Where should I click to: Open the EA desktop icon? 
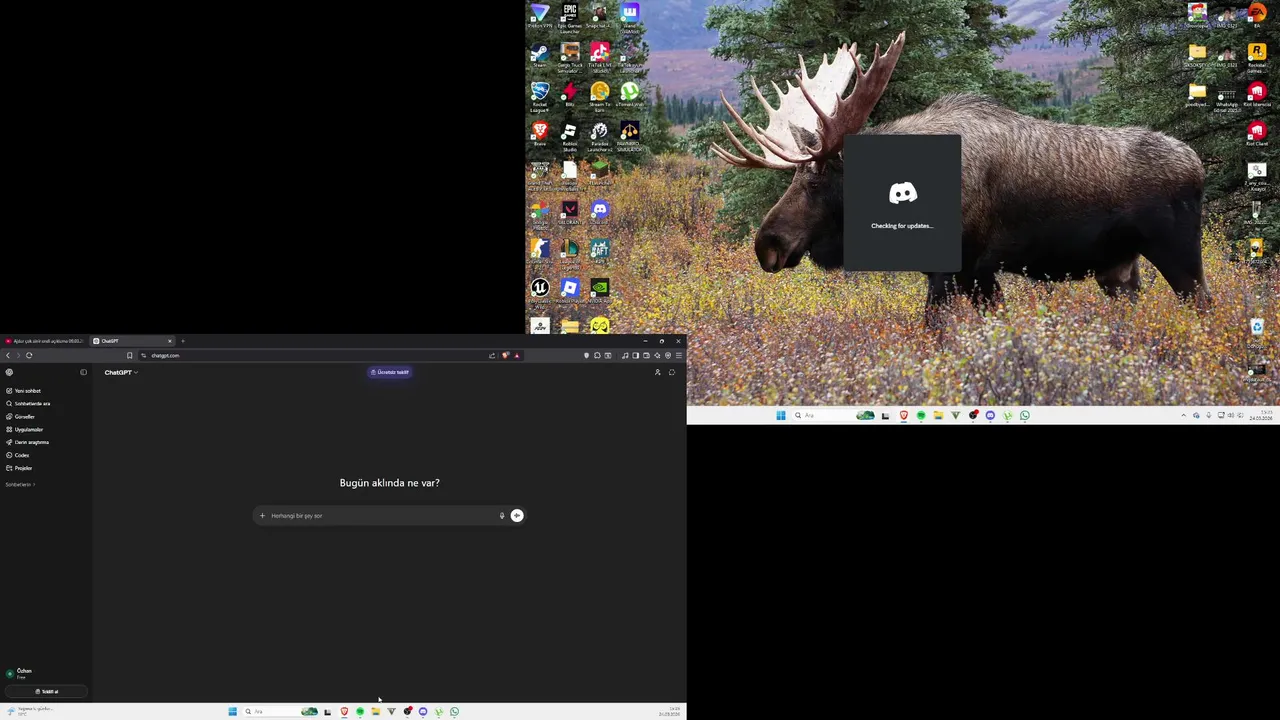pyautogui.click(x=1257, y=14)
